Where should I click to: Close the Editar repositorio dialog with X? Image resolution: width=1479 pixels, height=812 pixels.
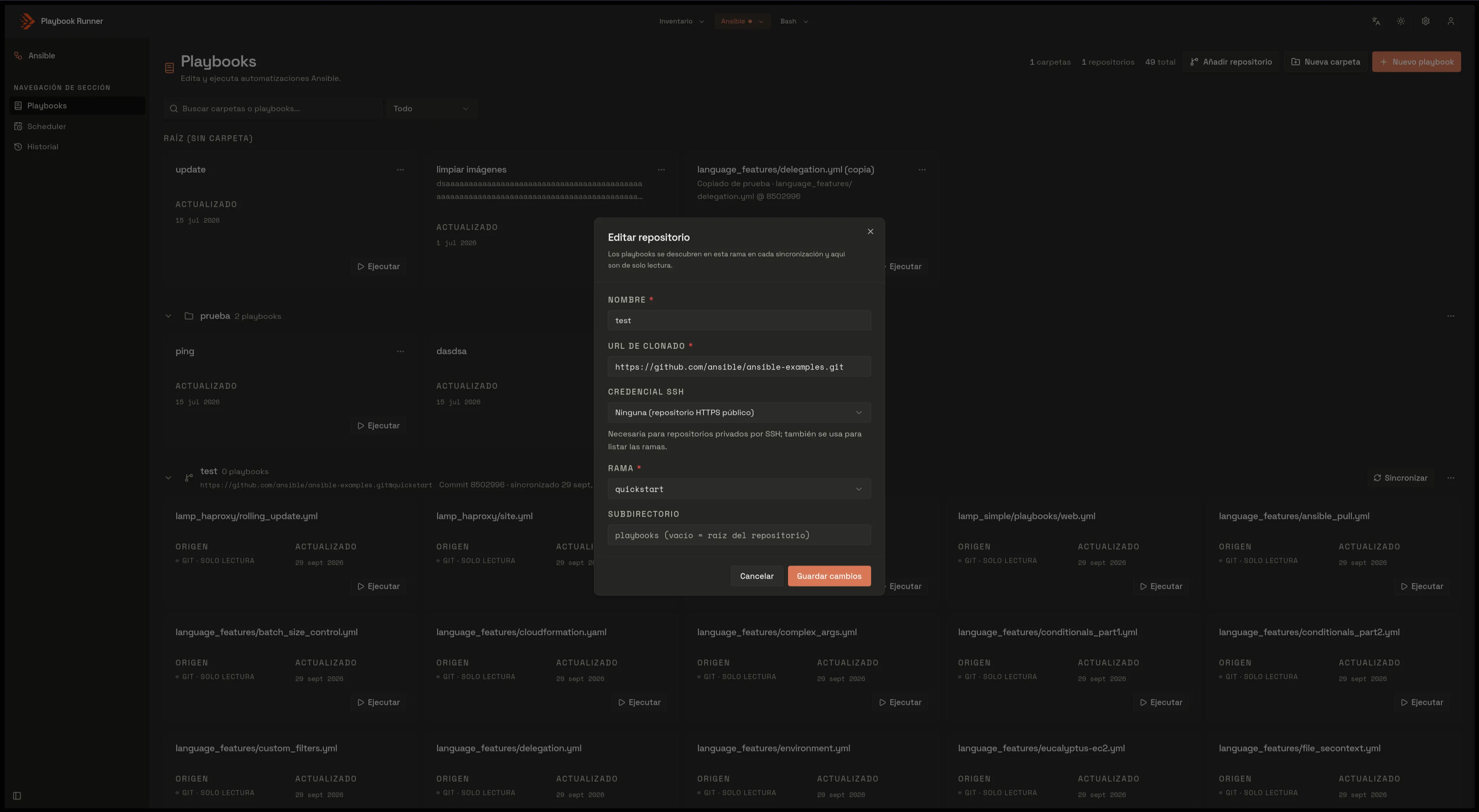click(x=870, y=231)
